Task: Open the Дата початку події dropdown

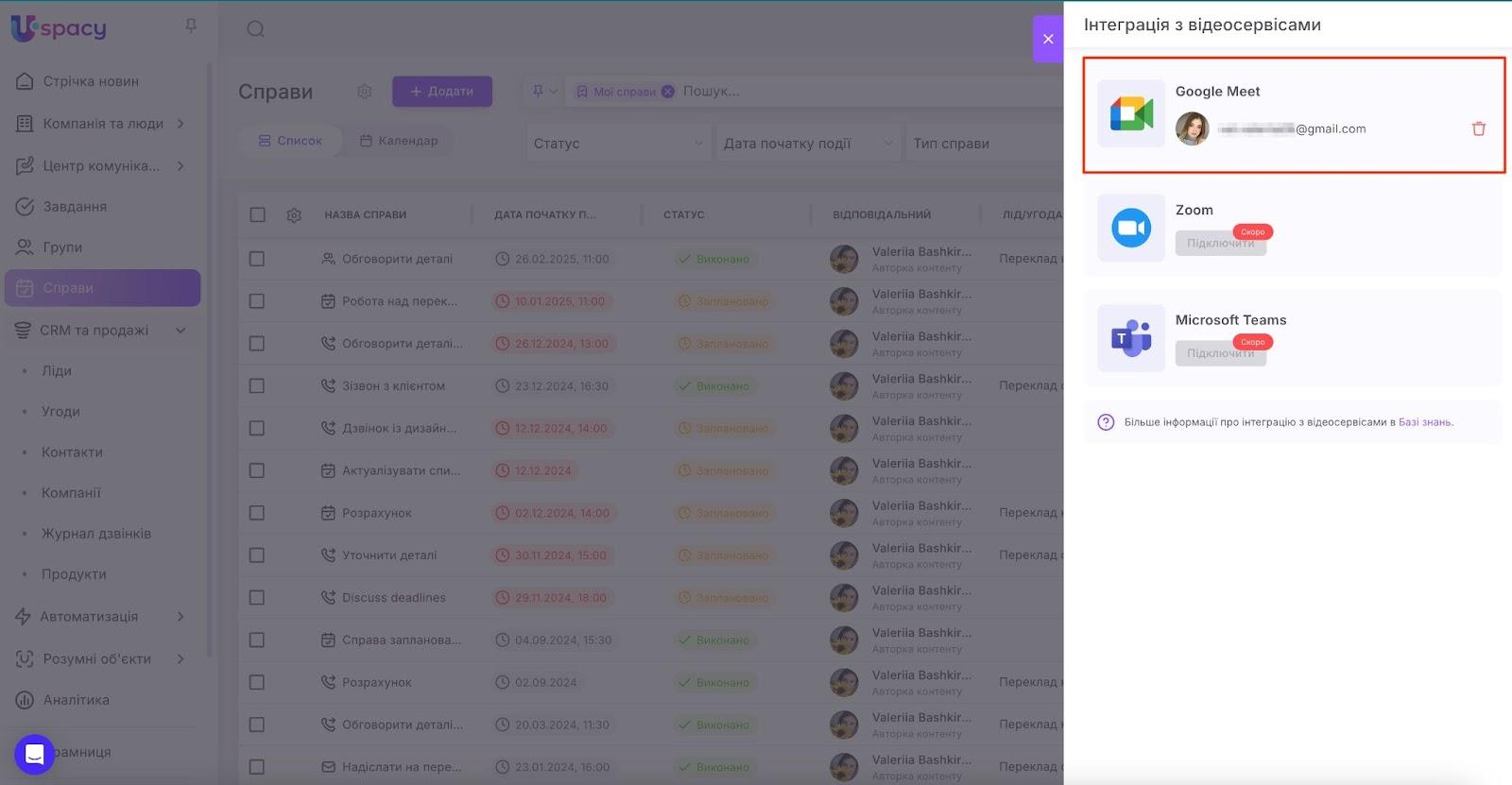Action: click(x=808, y=144)
